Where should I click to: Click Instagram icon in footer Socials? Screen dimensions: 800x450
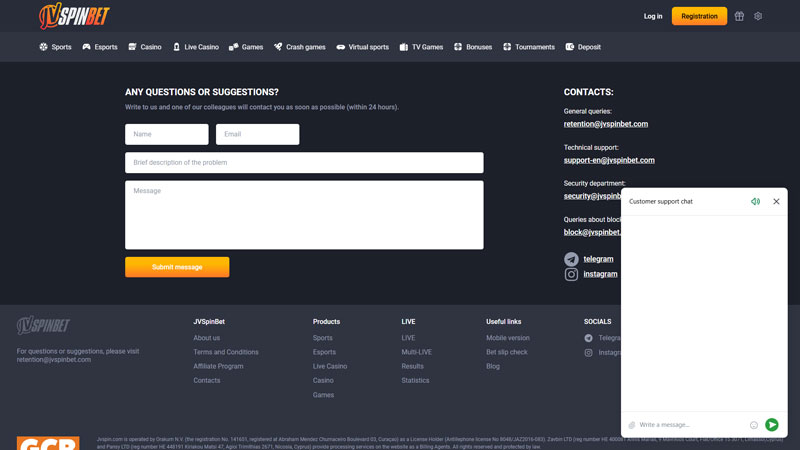pyautogui.click(x=588, y=353)
